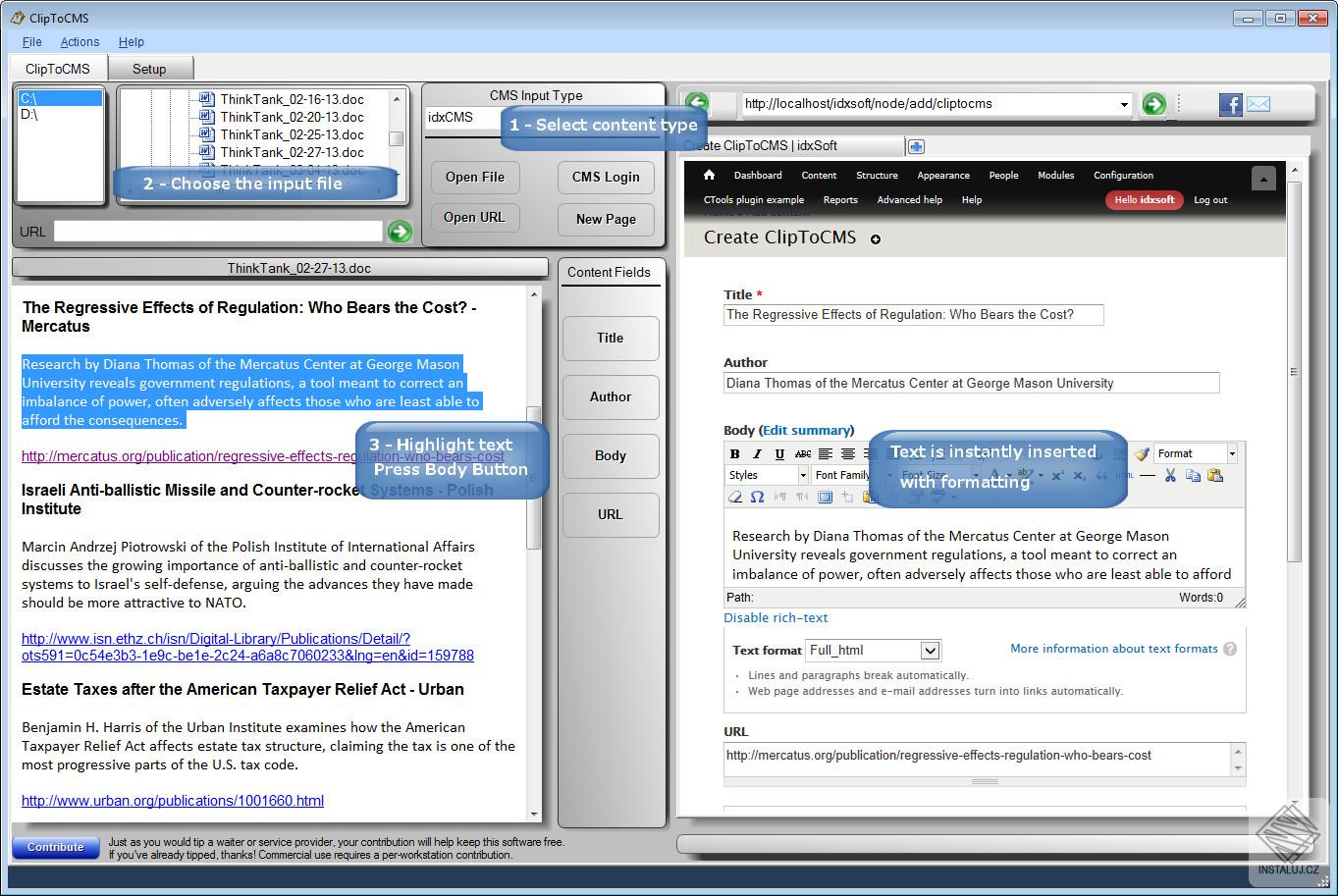1338x896 pixels.
Task: Click the Copy icon in editor toolbar
Action: [x=1193, y=475]
